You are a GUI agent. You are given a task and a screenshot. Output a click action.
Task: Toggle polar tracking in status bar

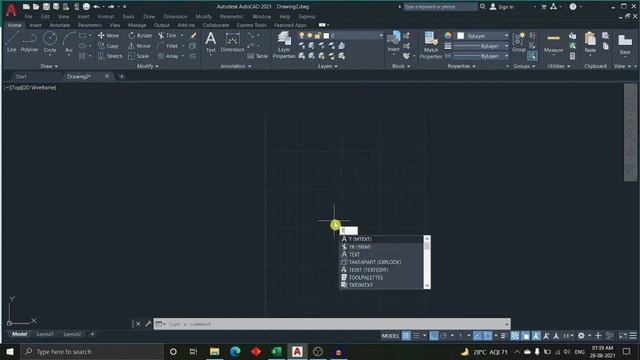pyautogui.click(x=444, y=336)
